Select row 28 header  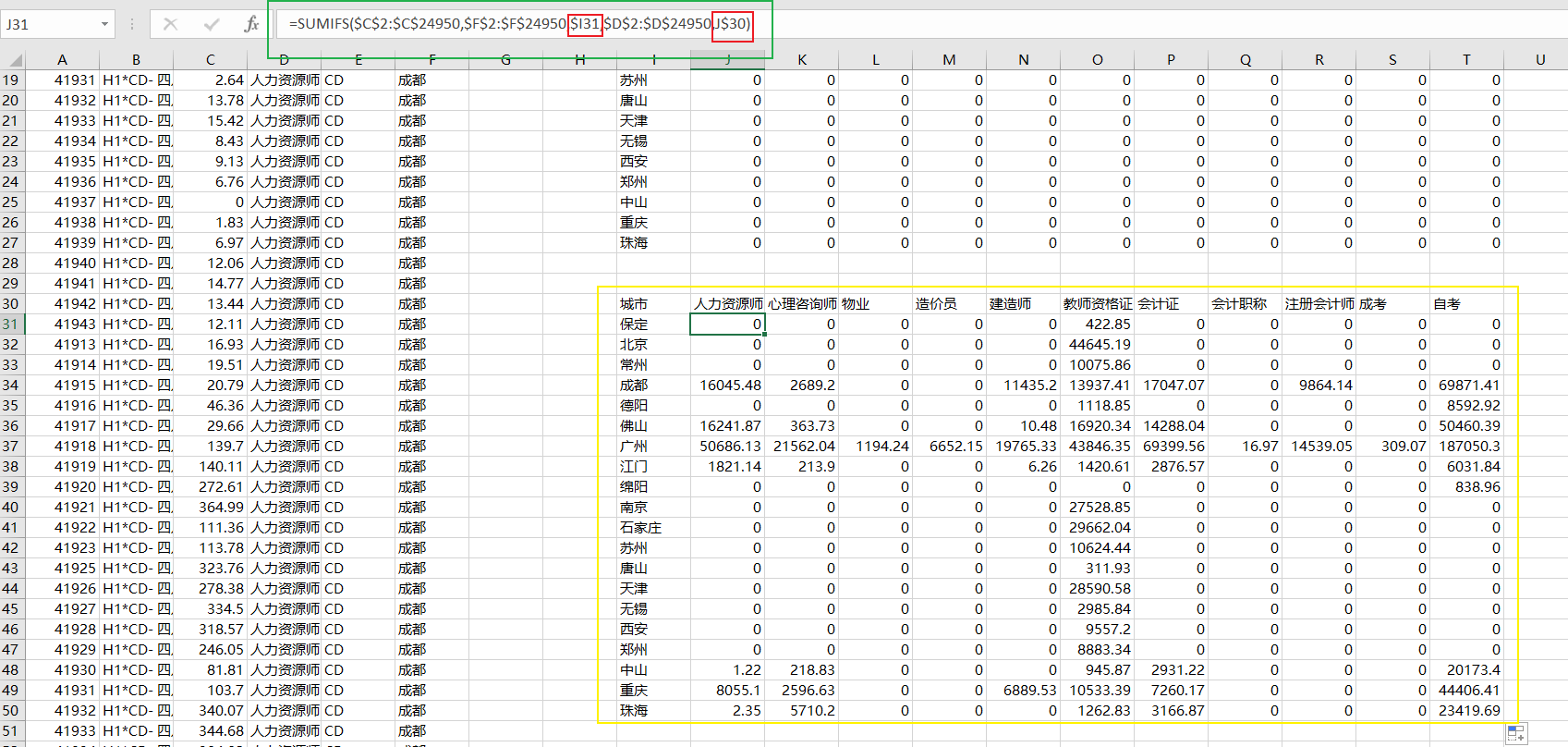coord(11,263)
